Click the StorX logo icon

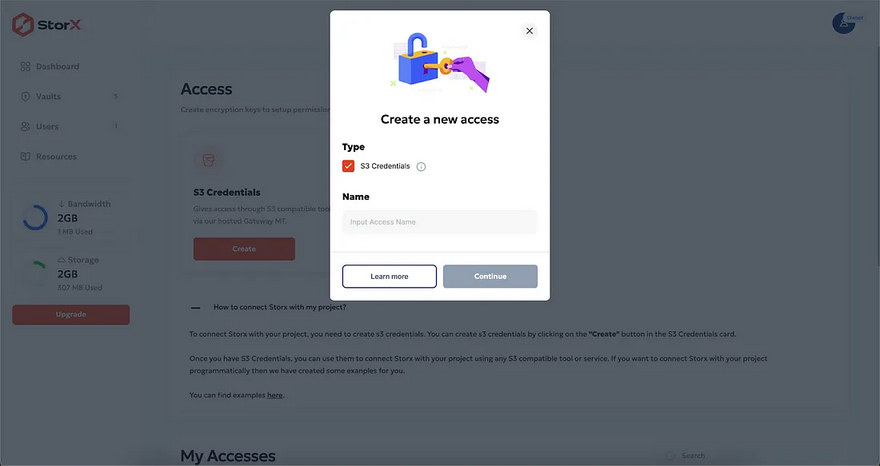23,24
